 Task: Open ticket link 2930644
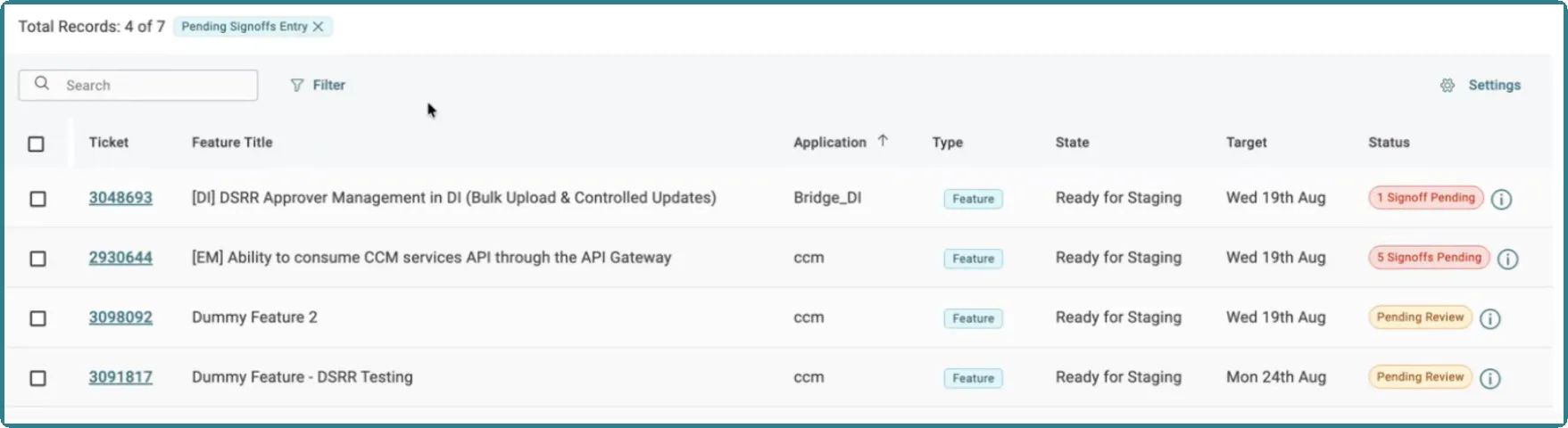[x=120, y=258]
